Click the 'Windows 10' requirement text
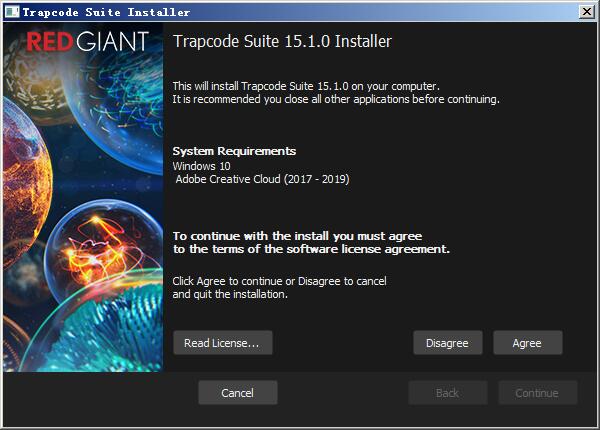The height and width of the screenshot is (430, 600). pos(201,166)
